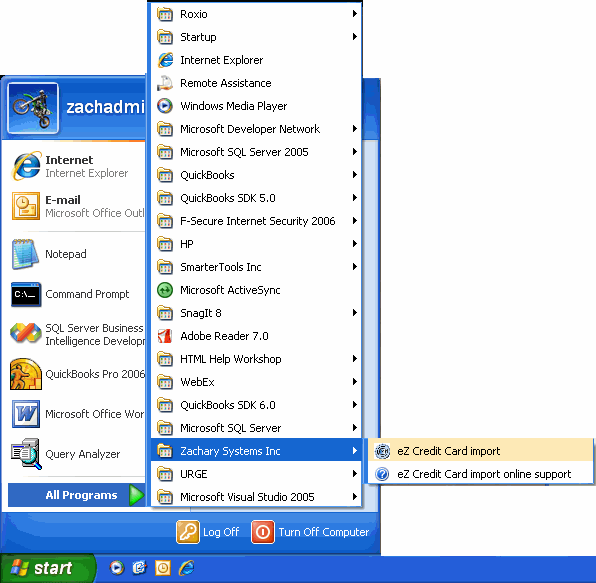Viewport: 596px width, 583px height.
Task: Click the Windows start button
Action: coord(47,568)
